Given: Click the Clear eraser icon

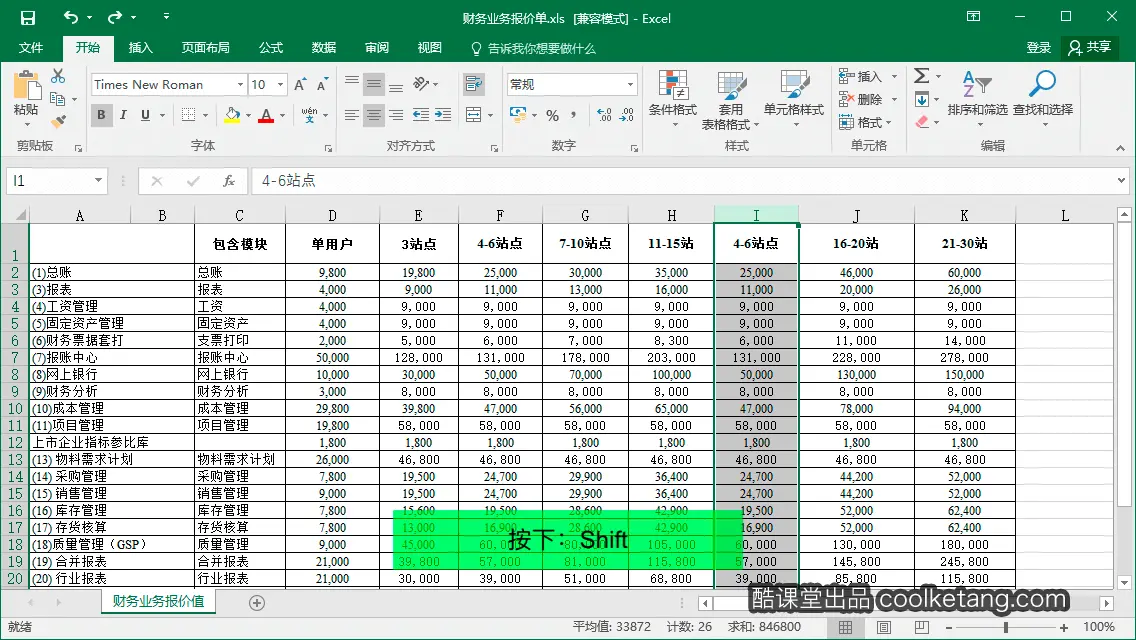Looking at the screenshot, I should (922, 122).
